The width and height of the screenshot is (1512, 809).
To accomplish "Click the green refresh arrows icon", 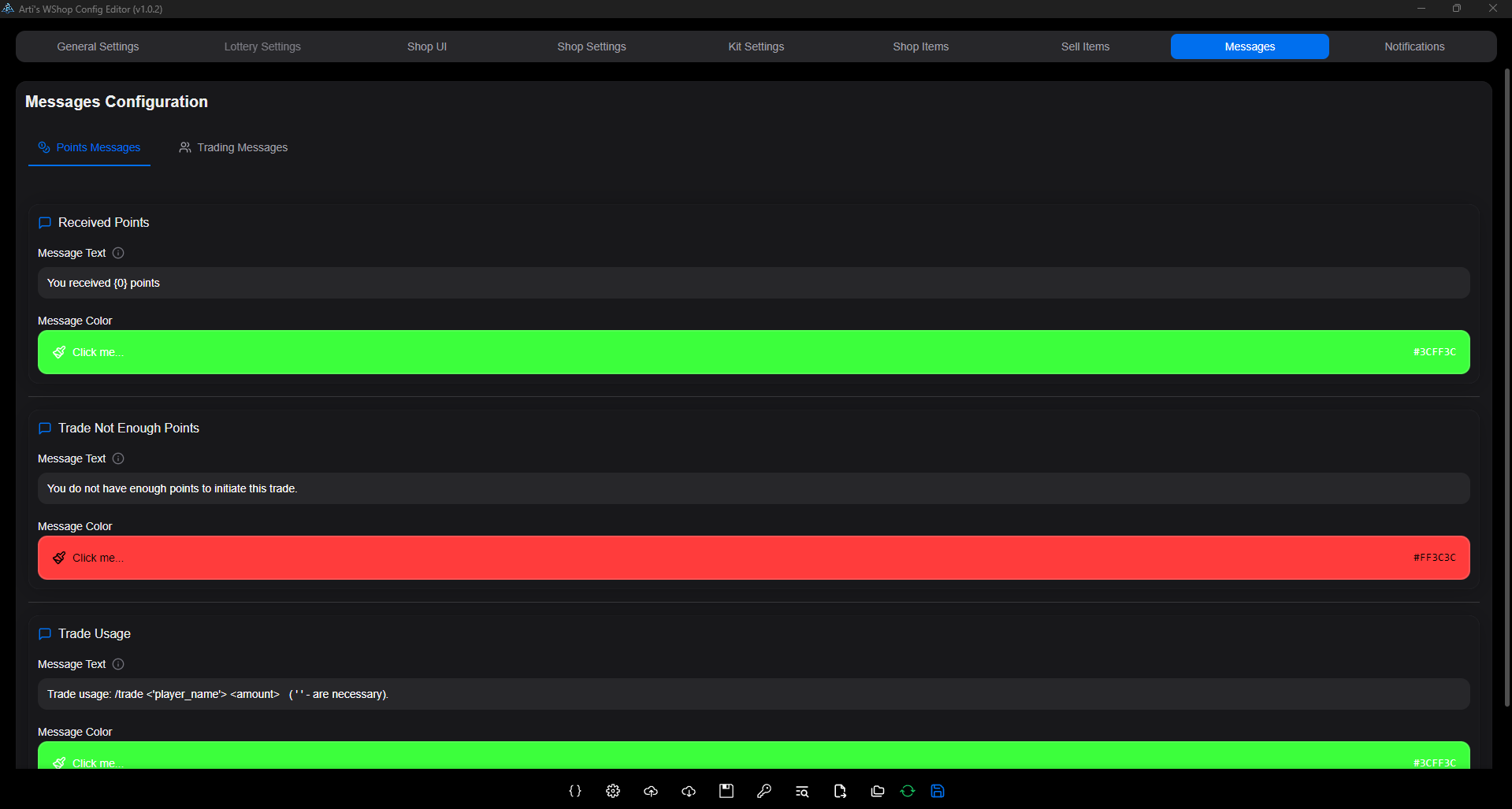I will (908, 791).
